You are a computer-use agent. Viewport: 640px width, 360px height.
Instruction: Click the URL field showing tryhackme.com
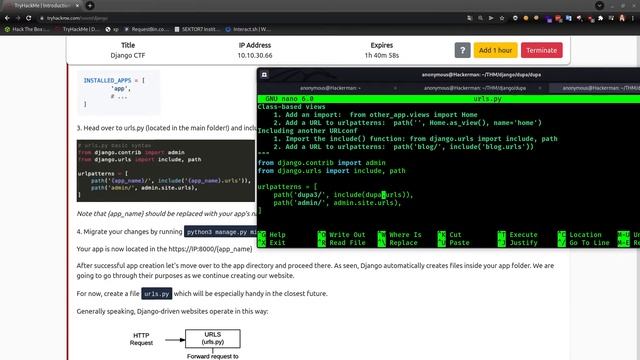[253, 18]
